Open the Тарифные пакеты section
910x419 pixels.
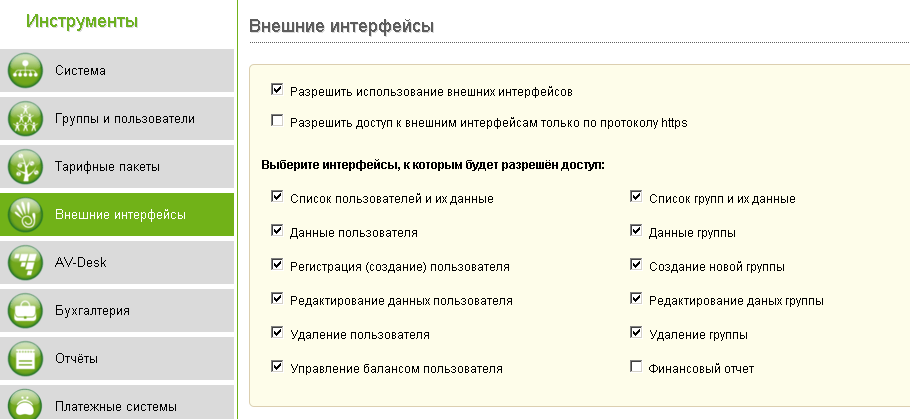(117, 167)
